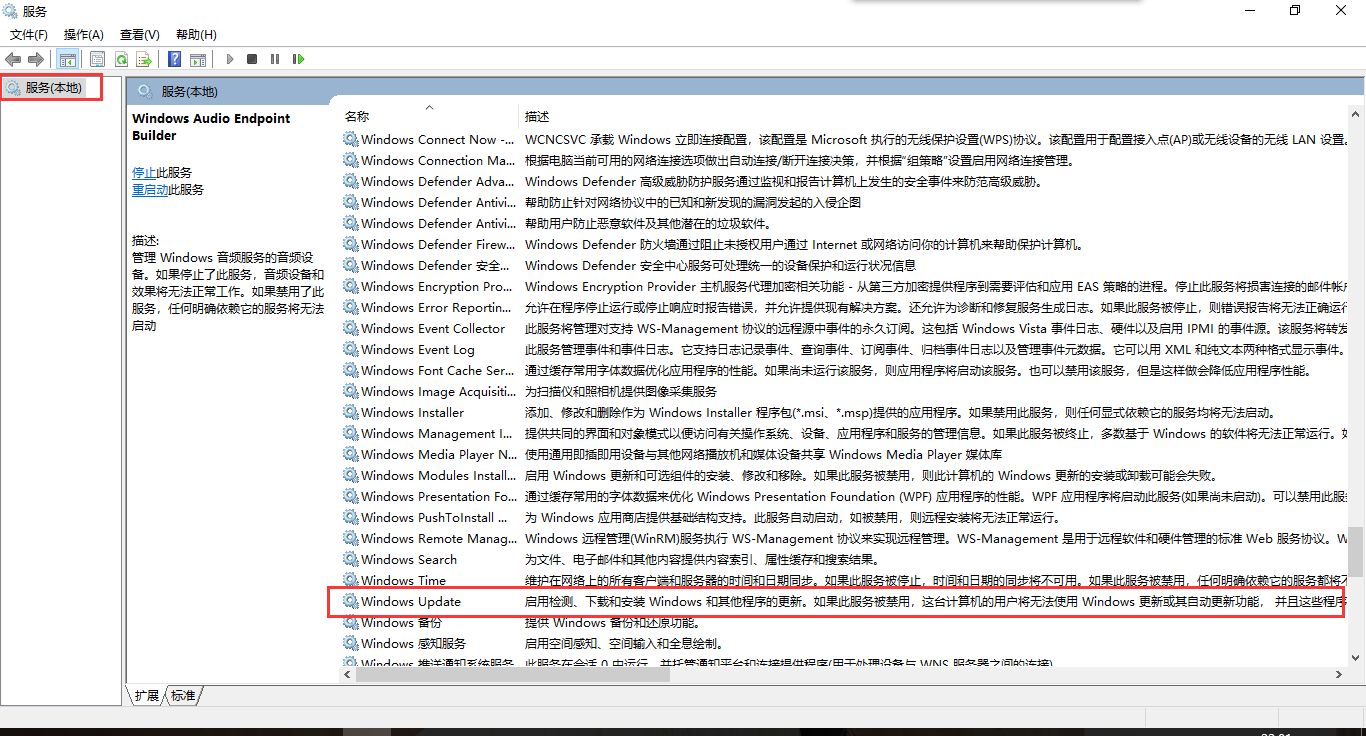The width and height of the screenshot is (1366, 736).
Task: Select the Windows Defender Adva... service row
Action: point(845,181)
